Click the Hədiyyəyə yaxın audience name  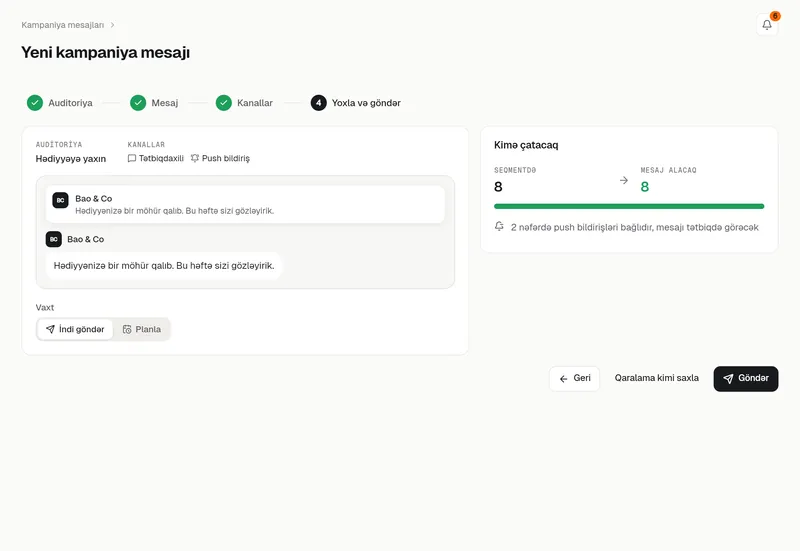tap(71, 159)
